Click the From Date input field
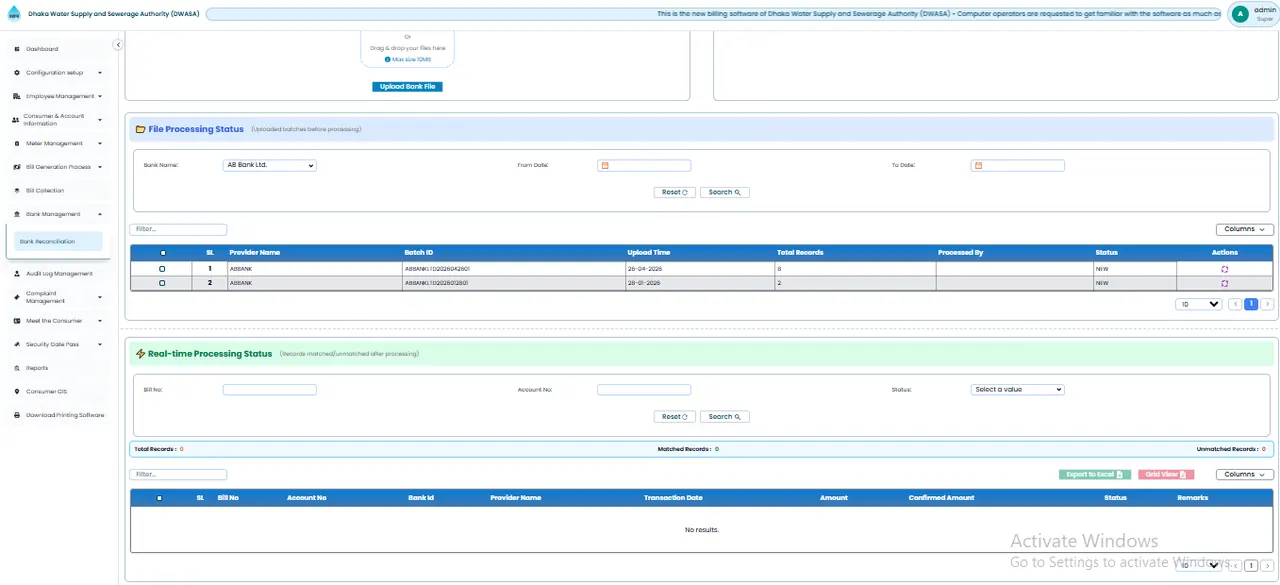Screen dimensions: 1280x585 click(644, 166)
